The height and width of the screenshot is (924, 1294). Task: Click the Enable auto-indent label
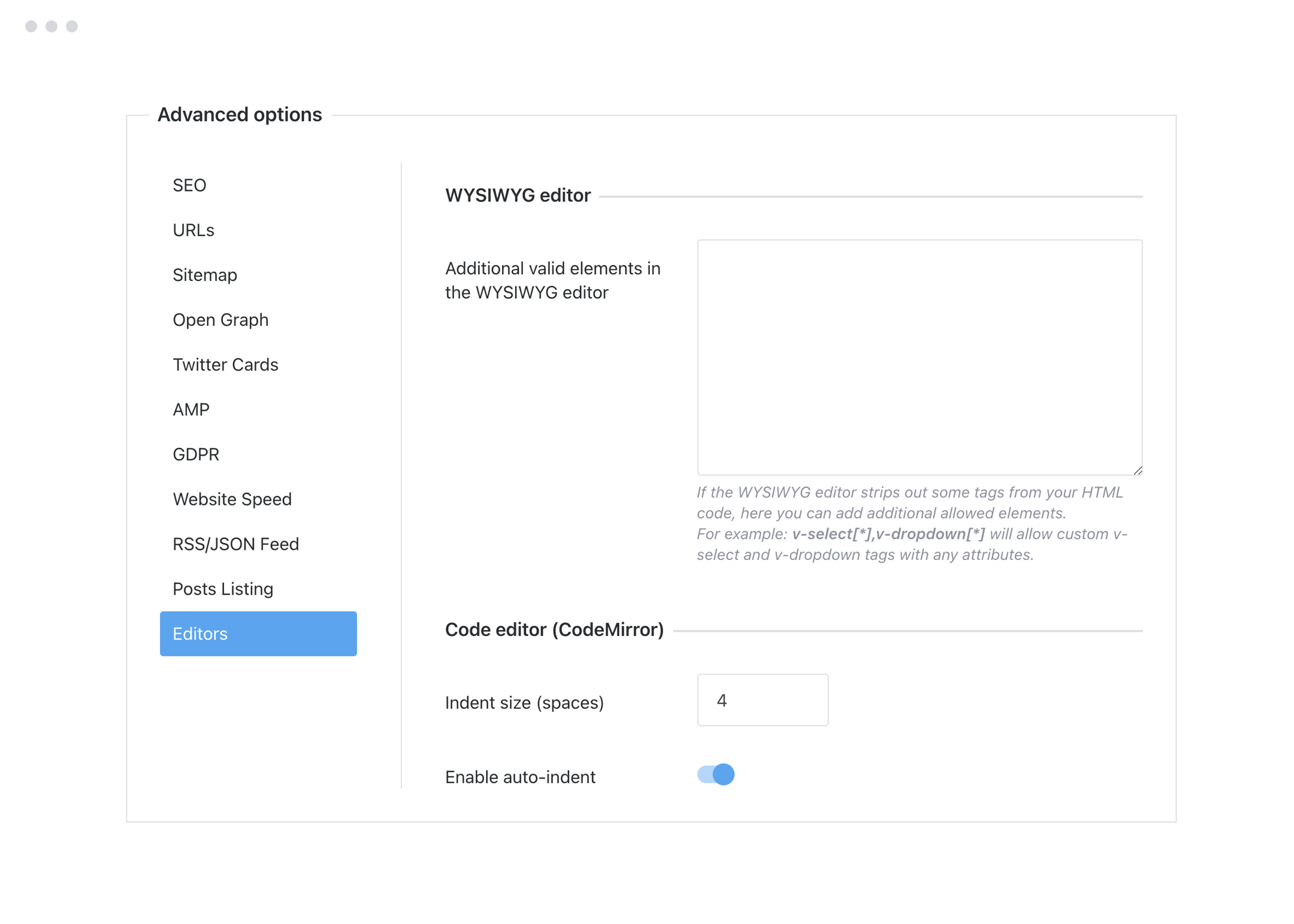519,777
